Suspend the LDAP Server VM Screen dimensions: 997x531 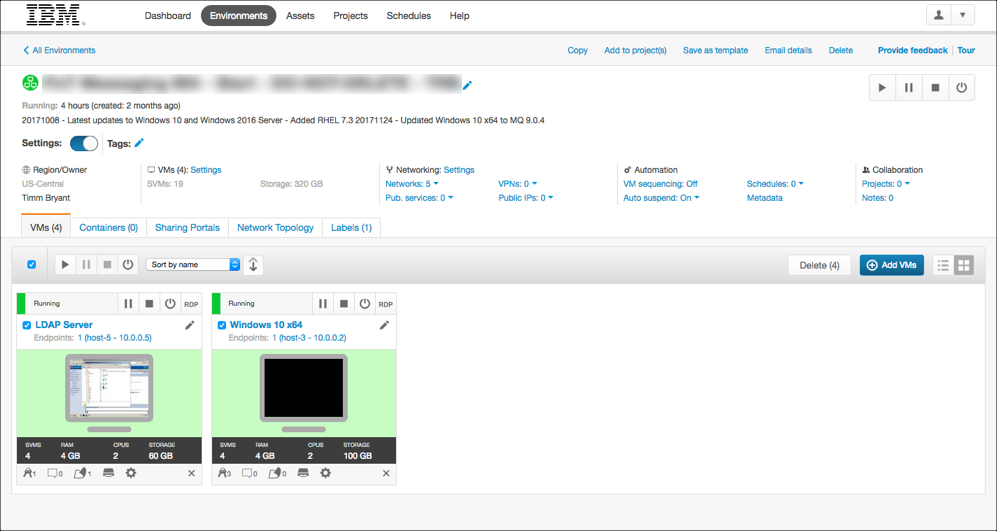point(128,304)
